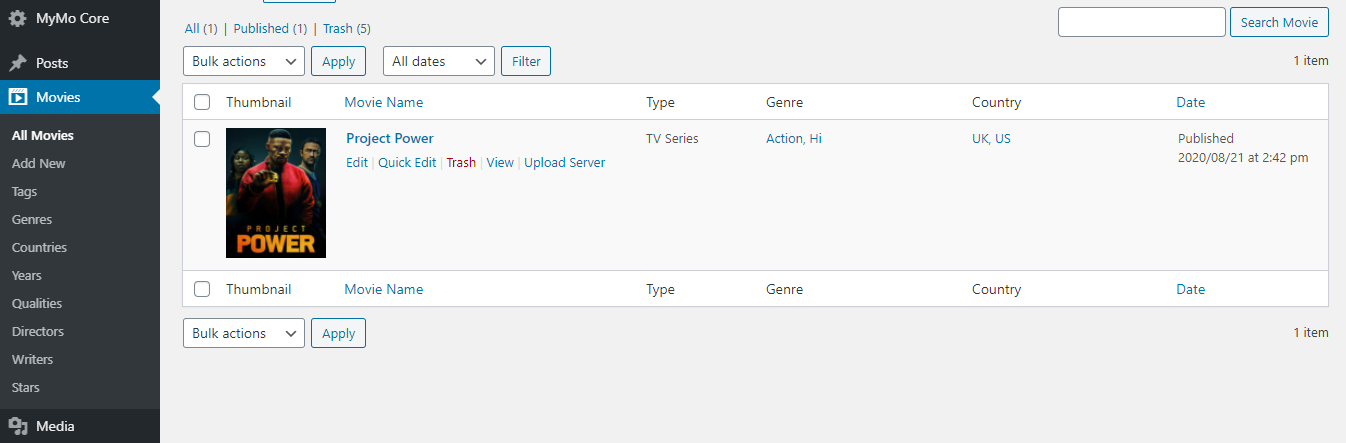The height and width of the screenshot is (443, 1346).
Task: Click the Search Movie button
Action: (x=1279, y=22)
